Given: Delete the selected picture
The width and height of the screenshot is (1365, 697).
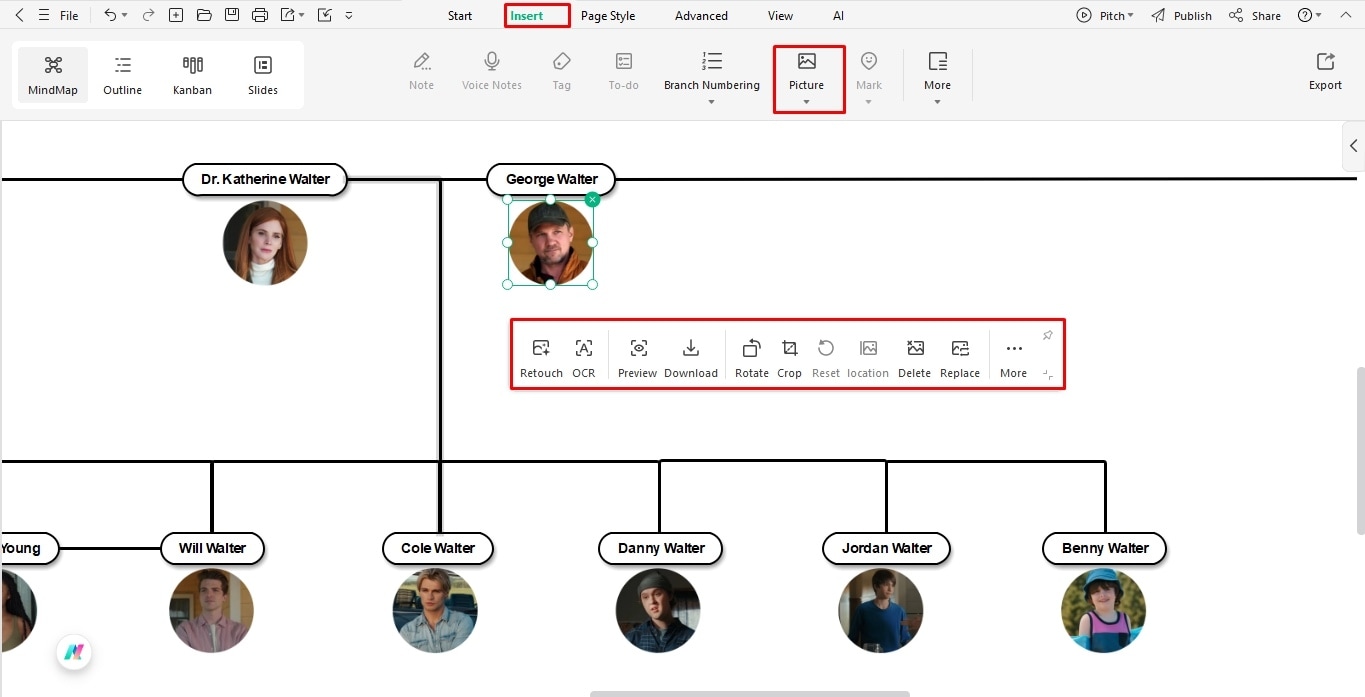Looking at the screenshot, I should coord(914,355).
